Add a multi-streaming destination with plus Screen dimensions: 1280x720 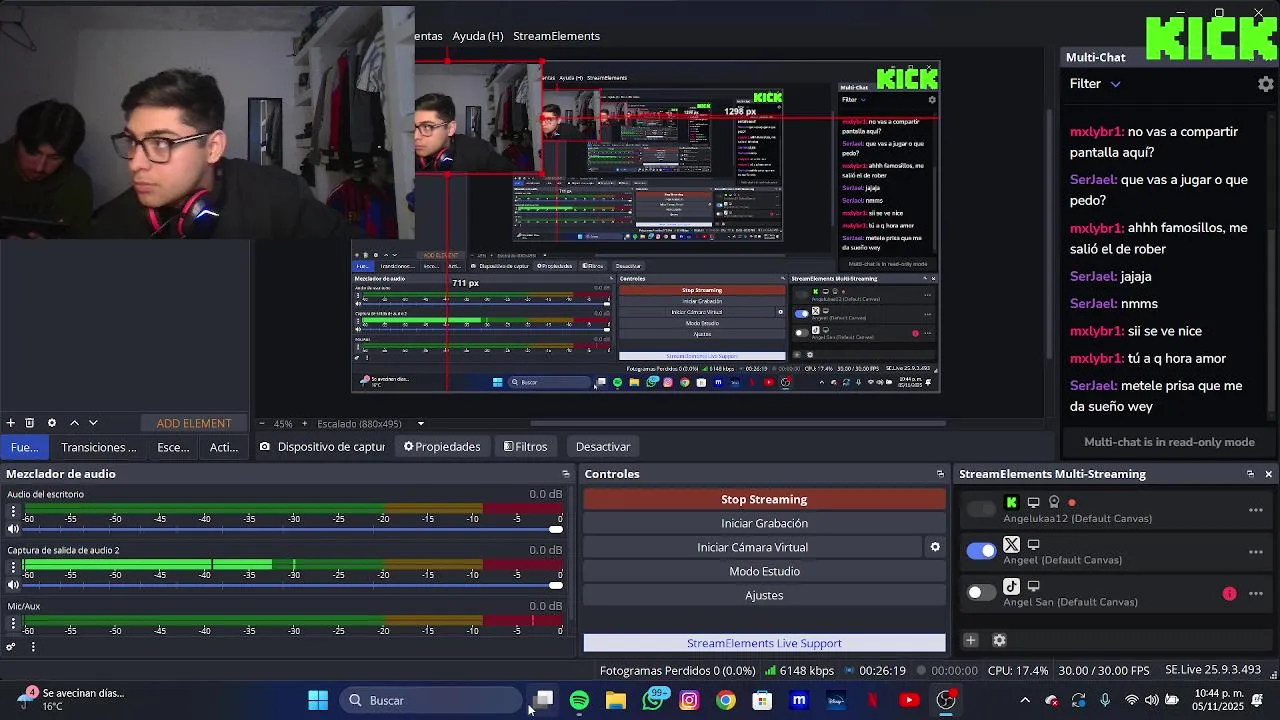tap(970, 640)
